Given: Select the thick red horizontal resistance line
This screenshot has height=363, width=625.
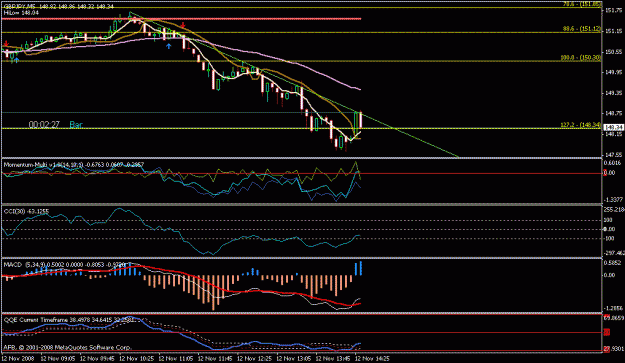Looking at the screenshot, I should coord(181,19).
